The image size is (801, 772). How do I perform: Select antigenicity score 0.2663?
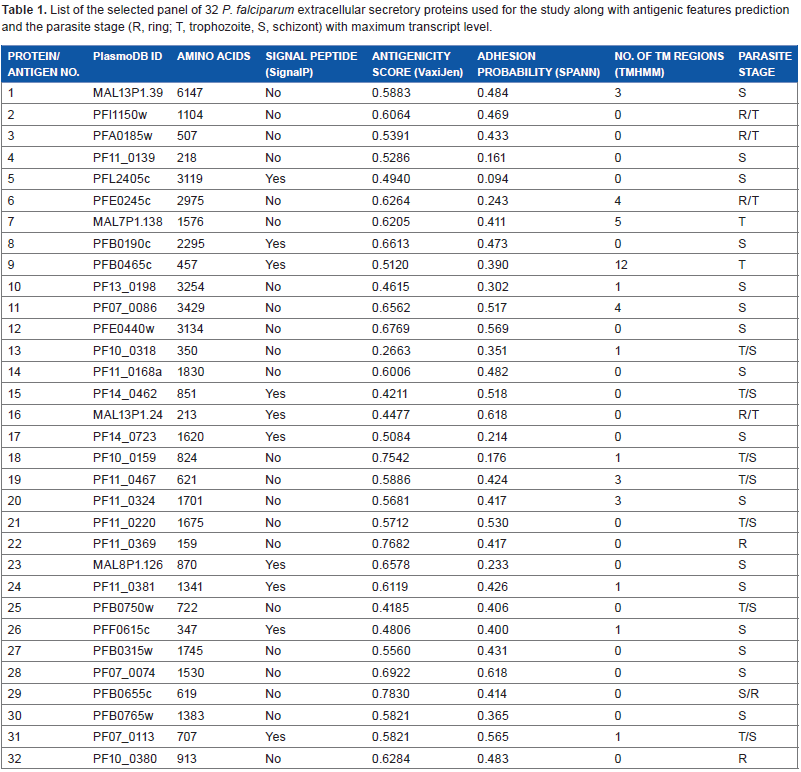(390, 351)
